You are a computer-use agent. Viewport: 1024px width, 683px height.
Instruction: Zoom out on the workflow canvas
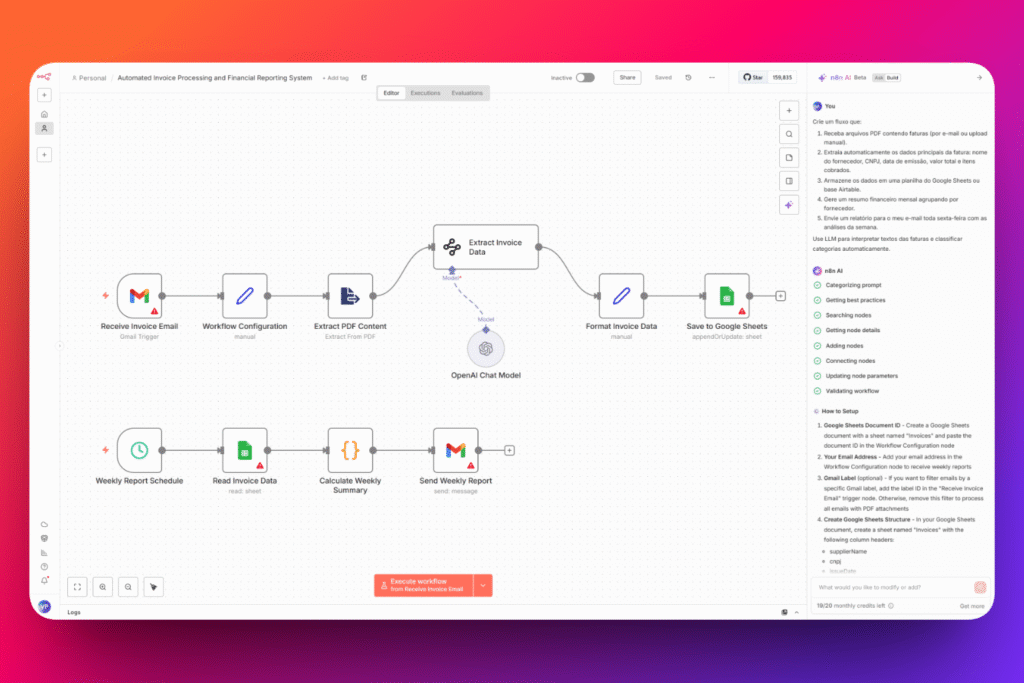click(128, 586)
